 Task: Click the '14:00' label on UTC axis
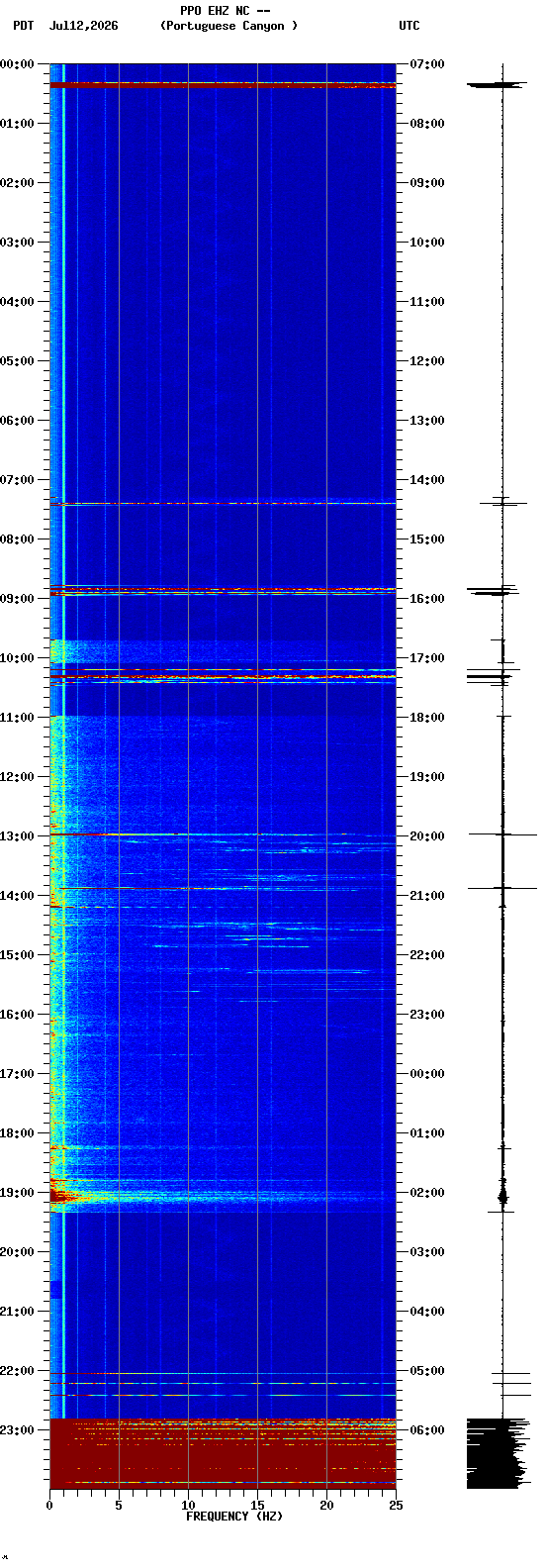(427, 480)
